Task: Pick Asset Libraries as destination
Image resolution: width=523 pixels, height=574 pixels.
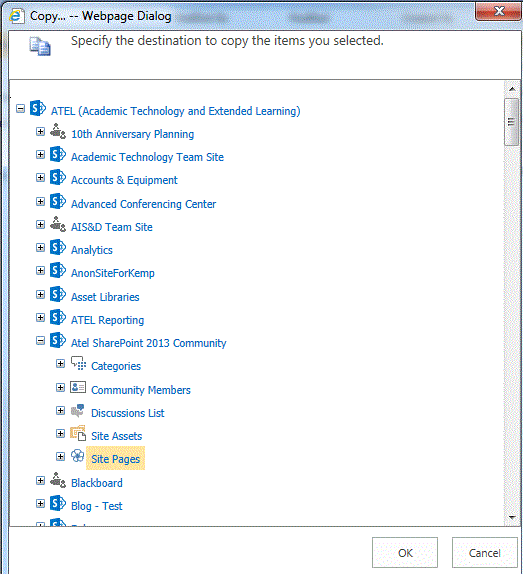Action: pyautogui.click(x=105, y=297)
